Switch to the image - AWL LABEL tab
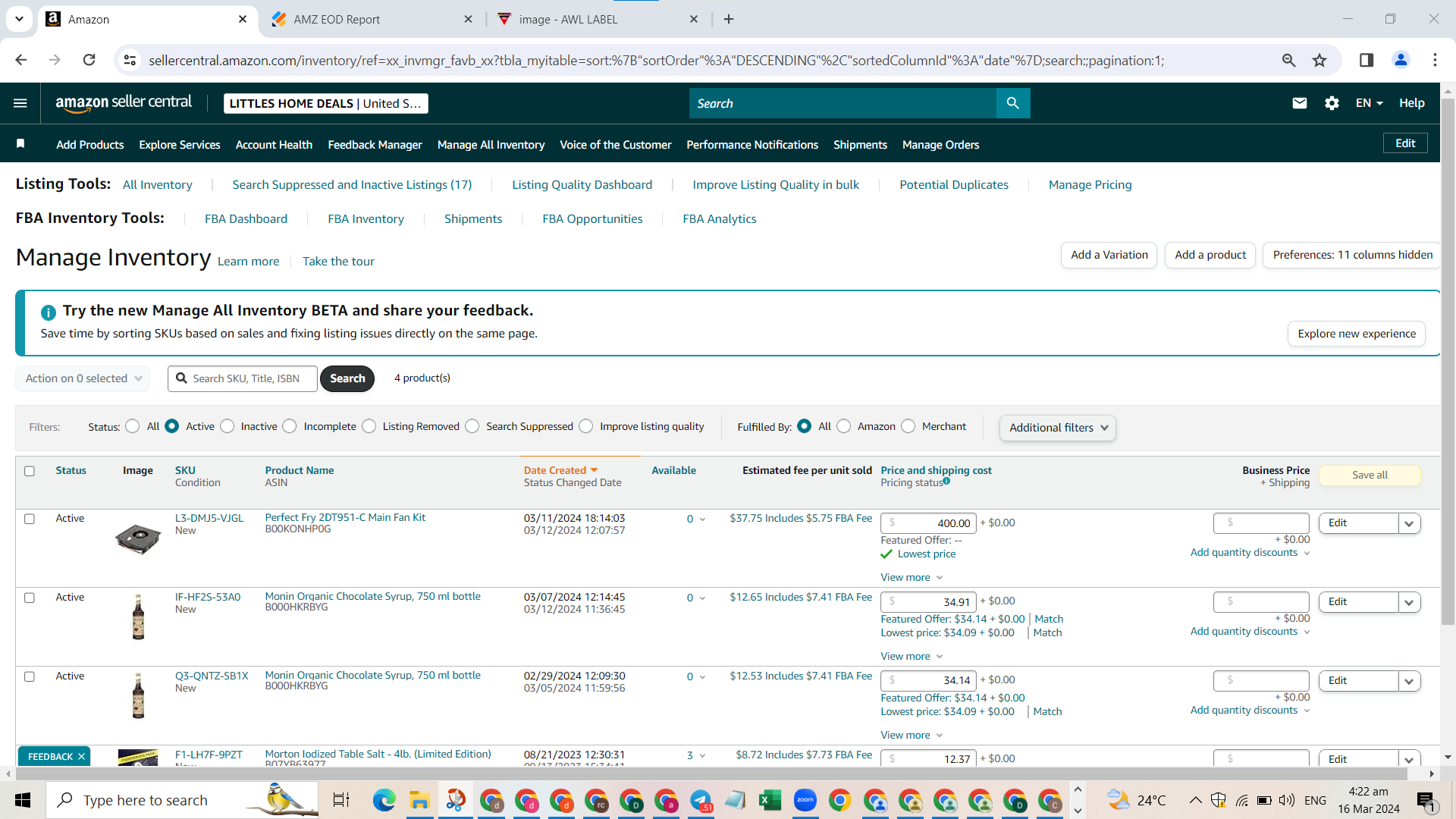 (x=597, y=19)
